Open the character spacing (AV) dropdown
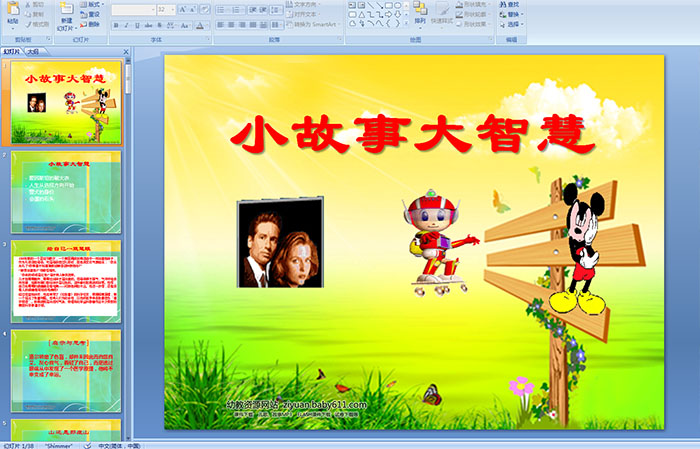Viewport: 700px width, 449px height. coord(172,25)
